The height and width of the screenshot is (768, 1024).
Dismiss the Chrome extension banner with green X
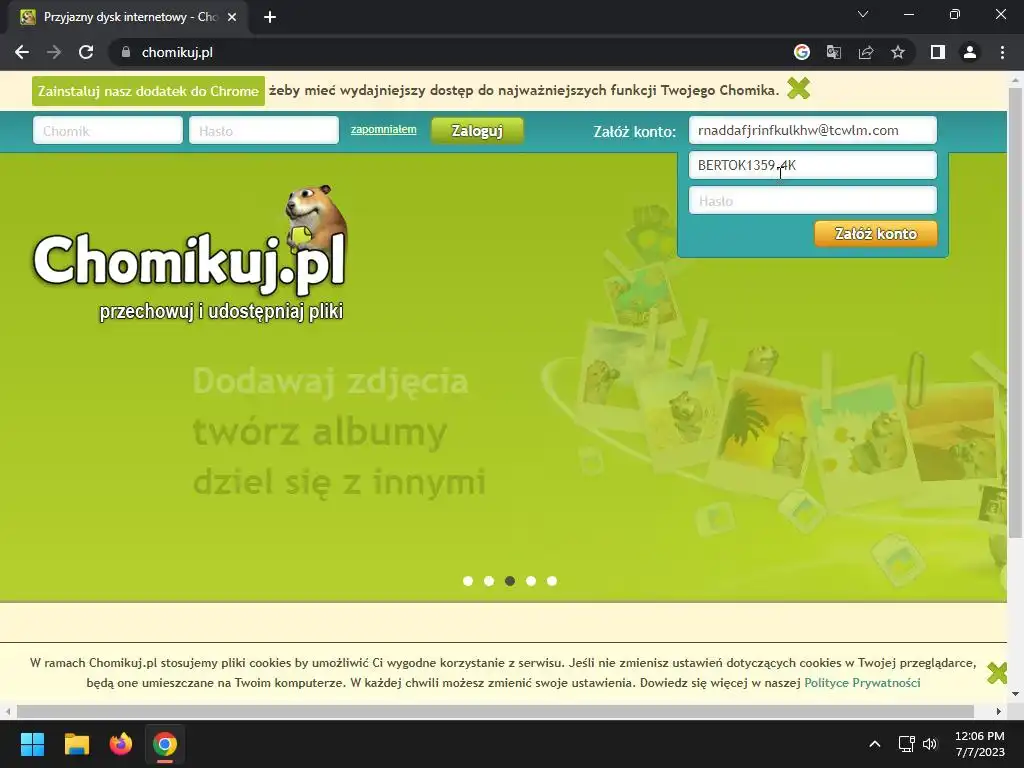798,88
